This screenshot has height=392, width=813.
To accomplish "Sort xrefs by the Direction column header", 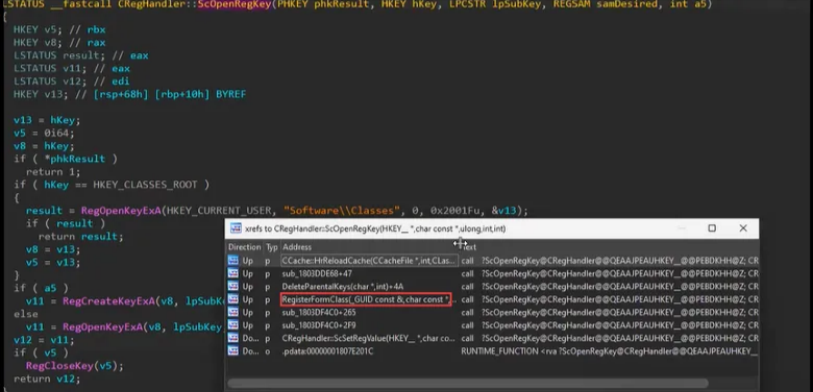I will click(244, 247).
